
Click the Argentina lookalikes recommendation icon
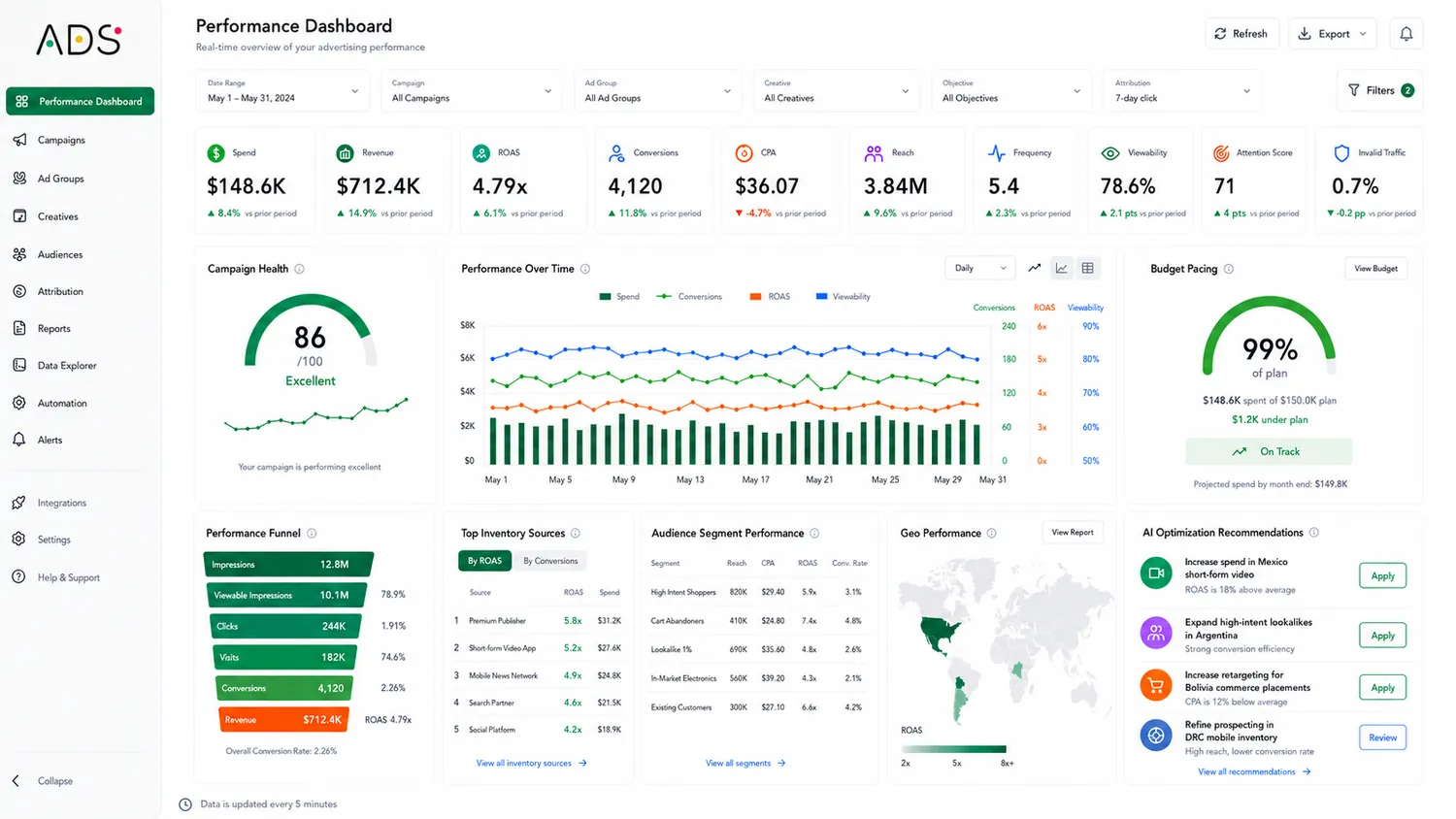pos(1156,633)
